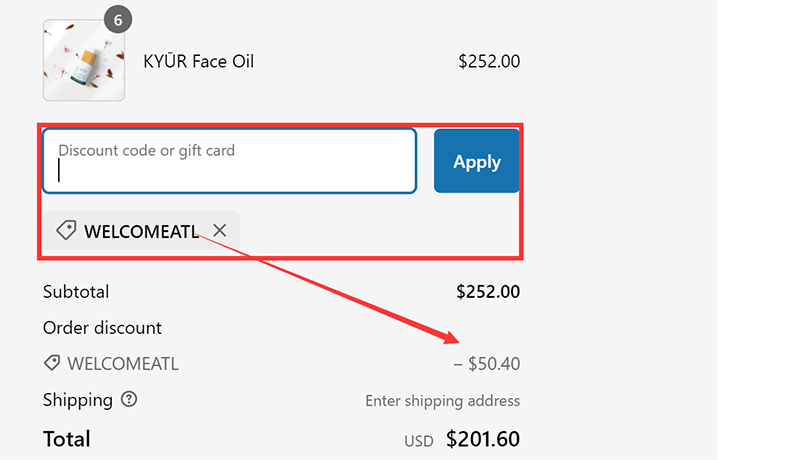The image size is (800, 460).
Task: Click the tag icon inside the discount chip
Action: point(66,231)
